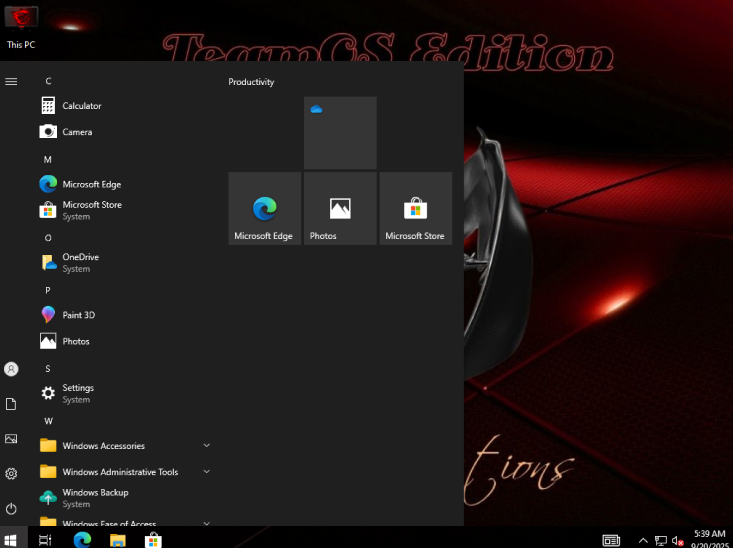Open File Explorer from the taskbar

(118, 540)
